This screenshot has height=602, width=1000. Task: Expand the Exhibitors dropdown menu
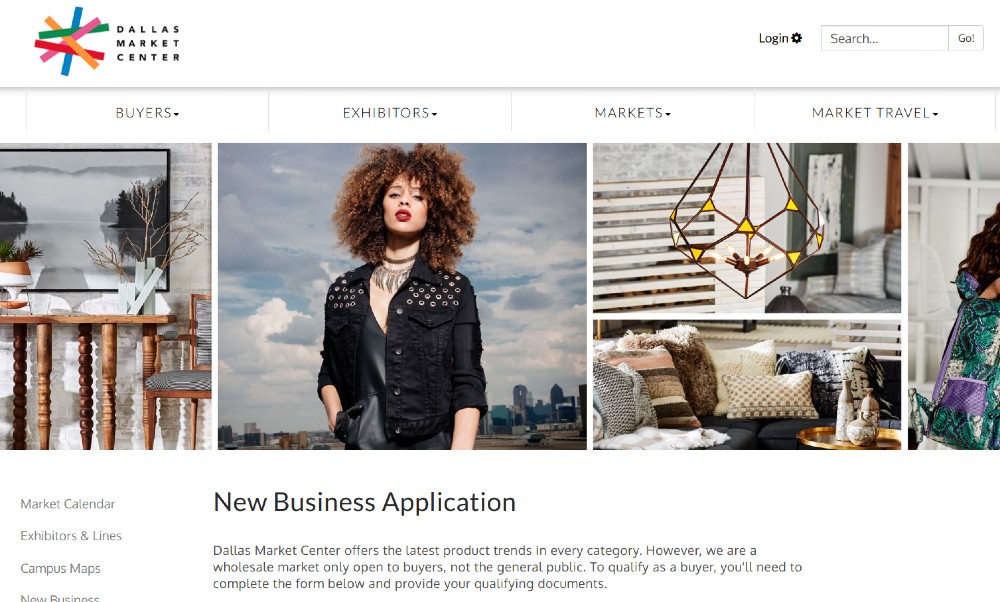(x=390, y=113)
